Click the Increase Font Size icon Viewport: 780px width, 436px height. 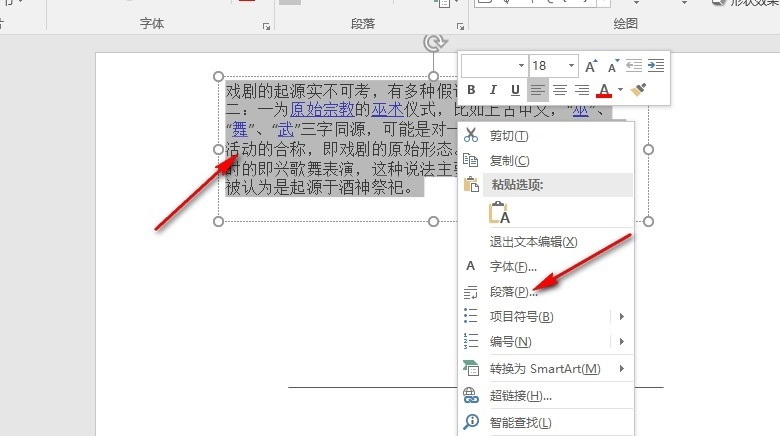592,65
